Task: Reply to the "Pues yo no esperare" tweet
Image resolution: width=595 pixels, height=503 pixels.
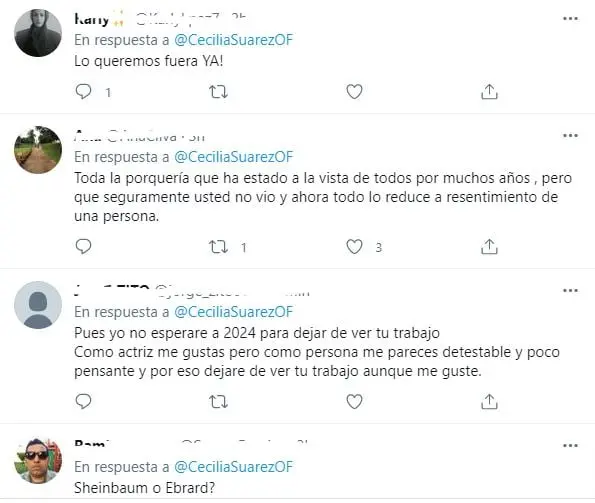Action: [x=83, y=401]
